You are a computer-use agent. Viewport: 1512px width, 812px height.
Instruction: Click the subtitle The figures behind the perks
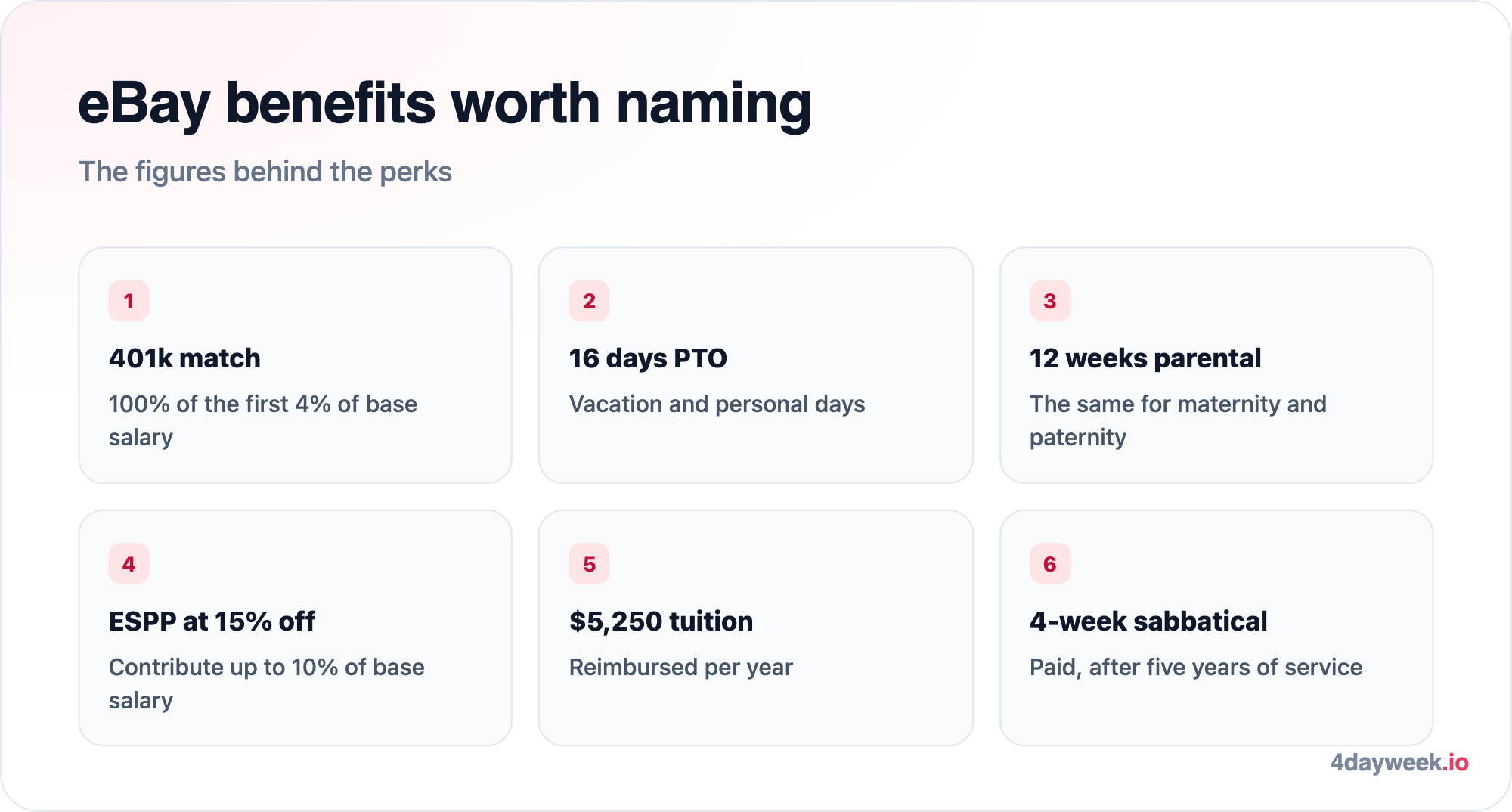point(265,172)
